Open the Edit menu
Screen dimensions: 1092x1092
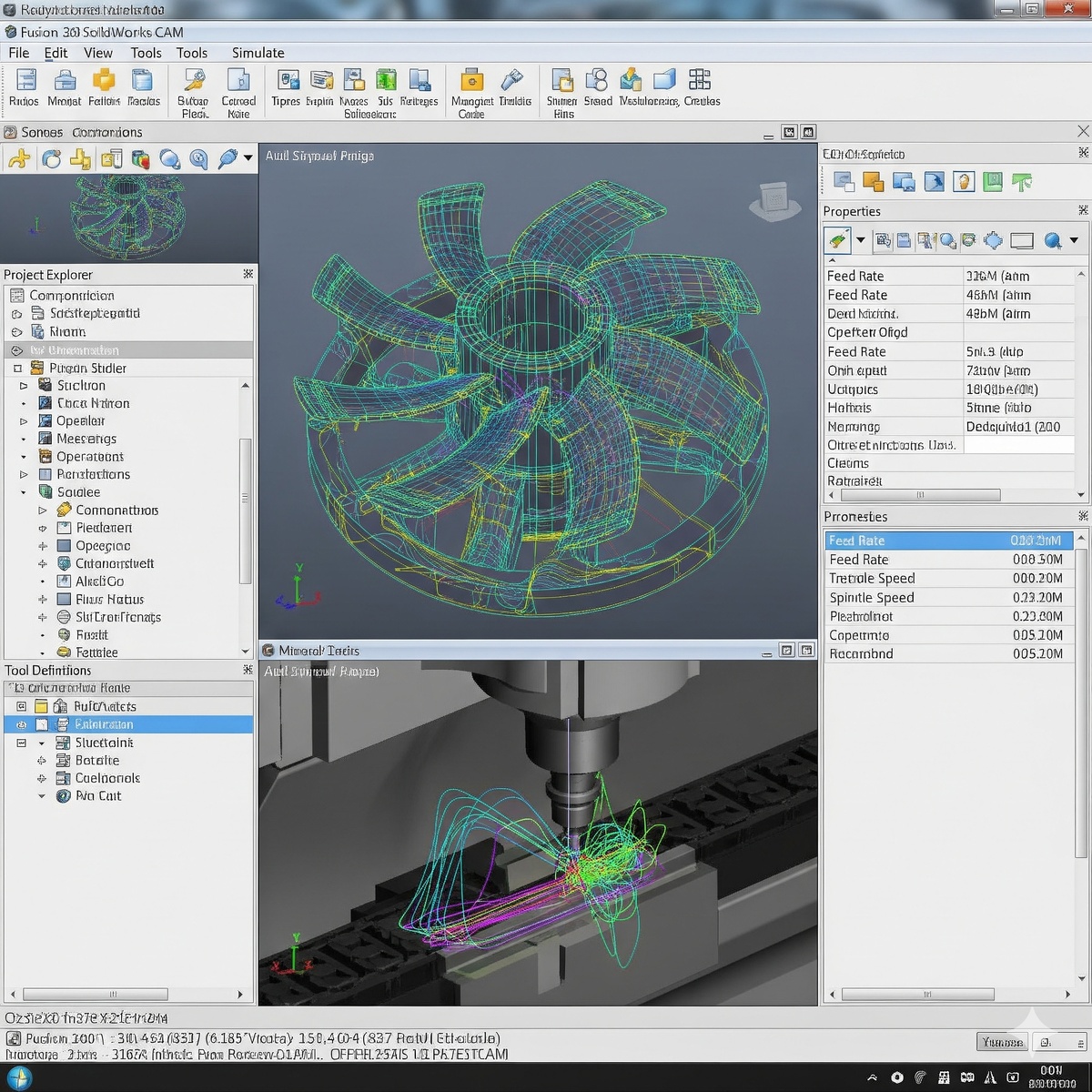coord(56,53)
